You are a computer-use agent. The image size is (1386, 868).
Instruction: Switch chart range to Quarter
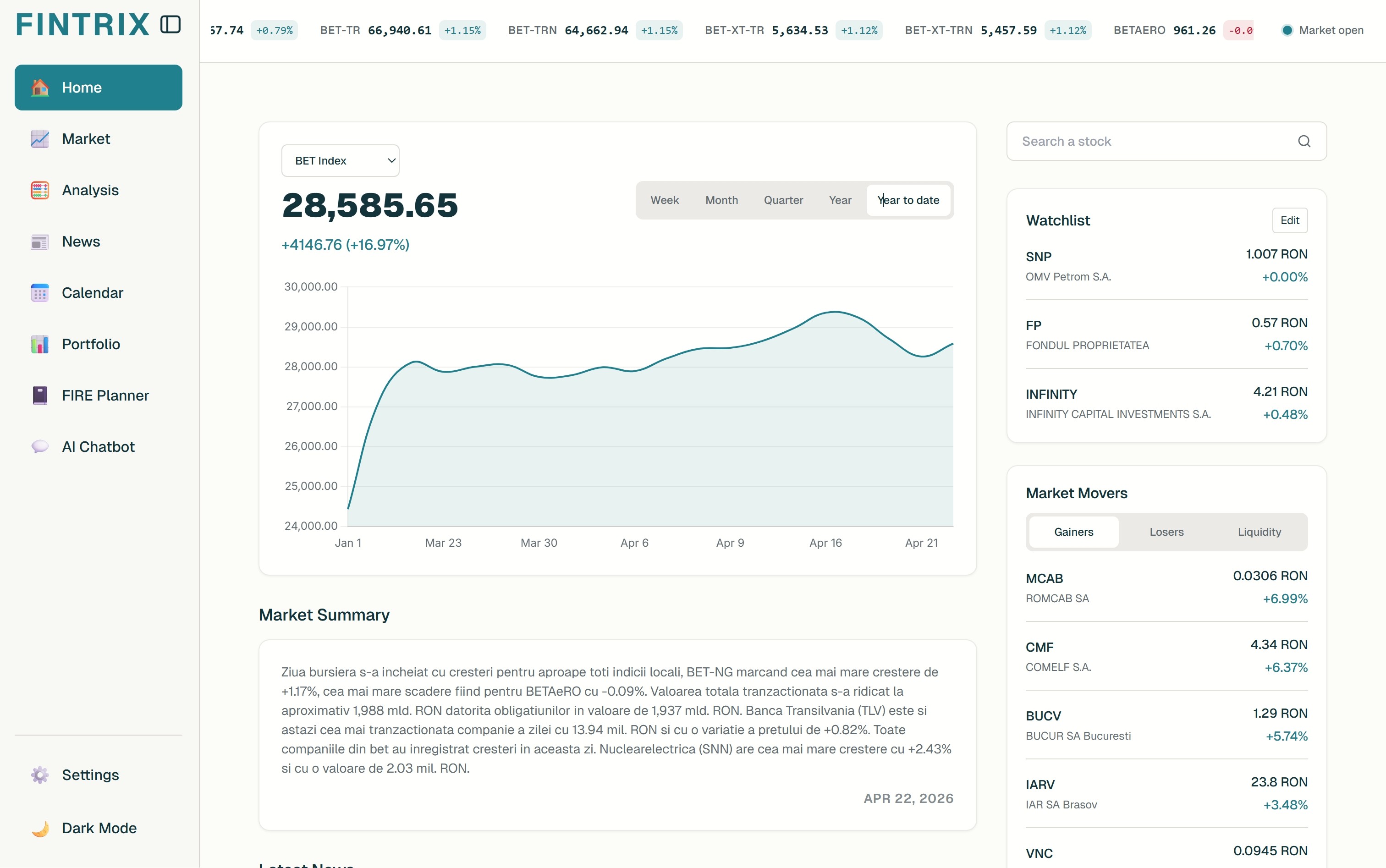783,200
